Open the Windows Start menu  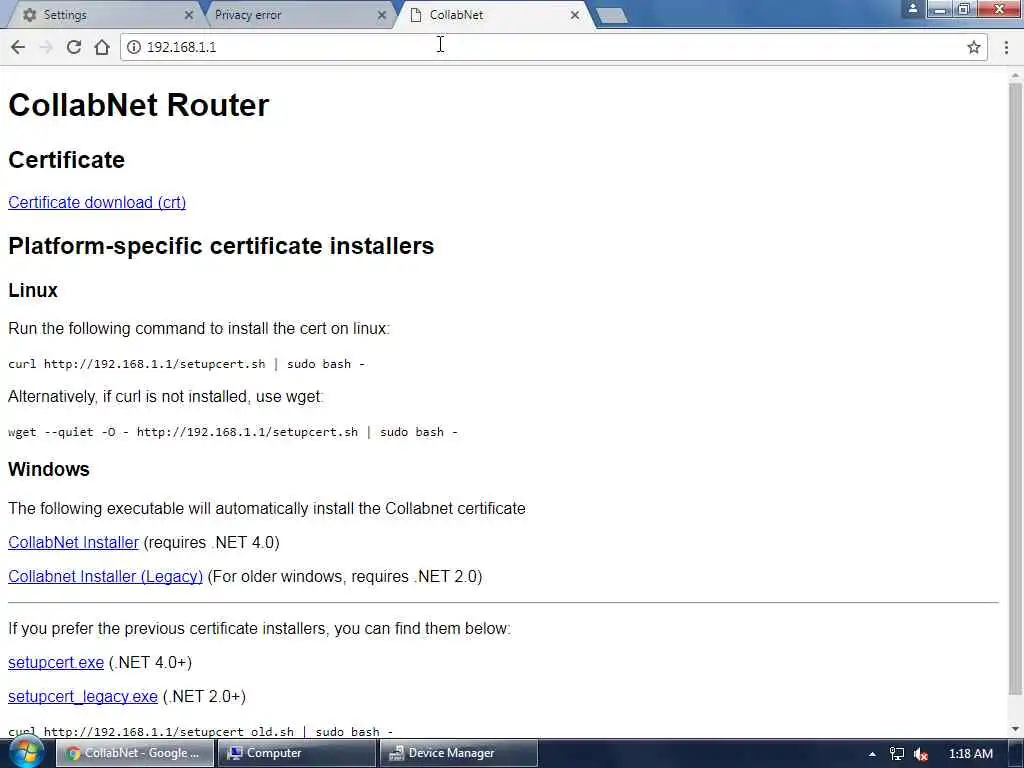point(27,752)
